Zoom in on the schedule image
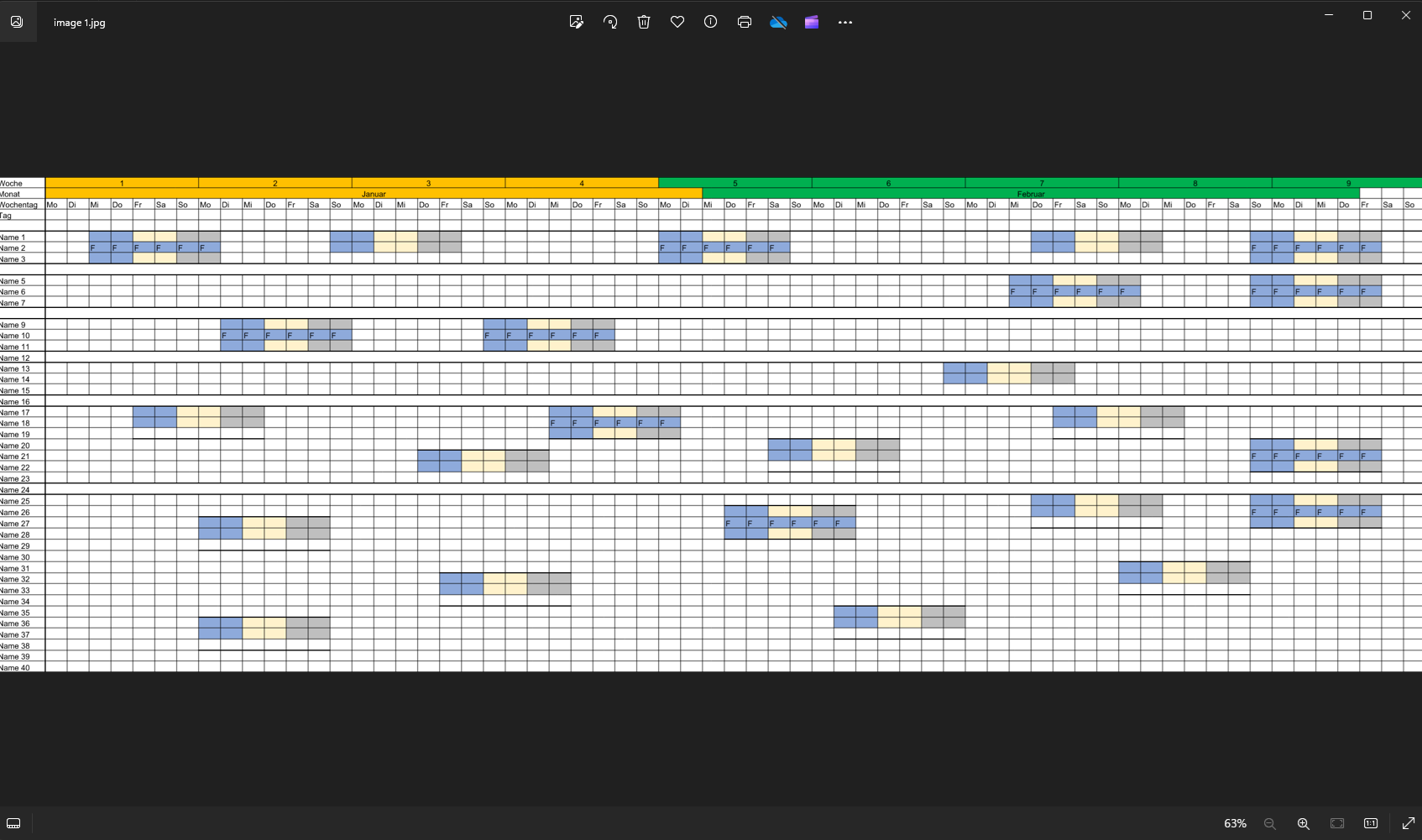Screen dimensions: 1422x840 [x=1303, y=823]
